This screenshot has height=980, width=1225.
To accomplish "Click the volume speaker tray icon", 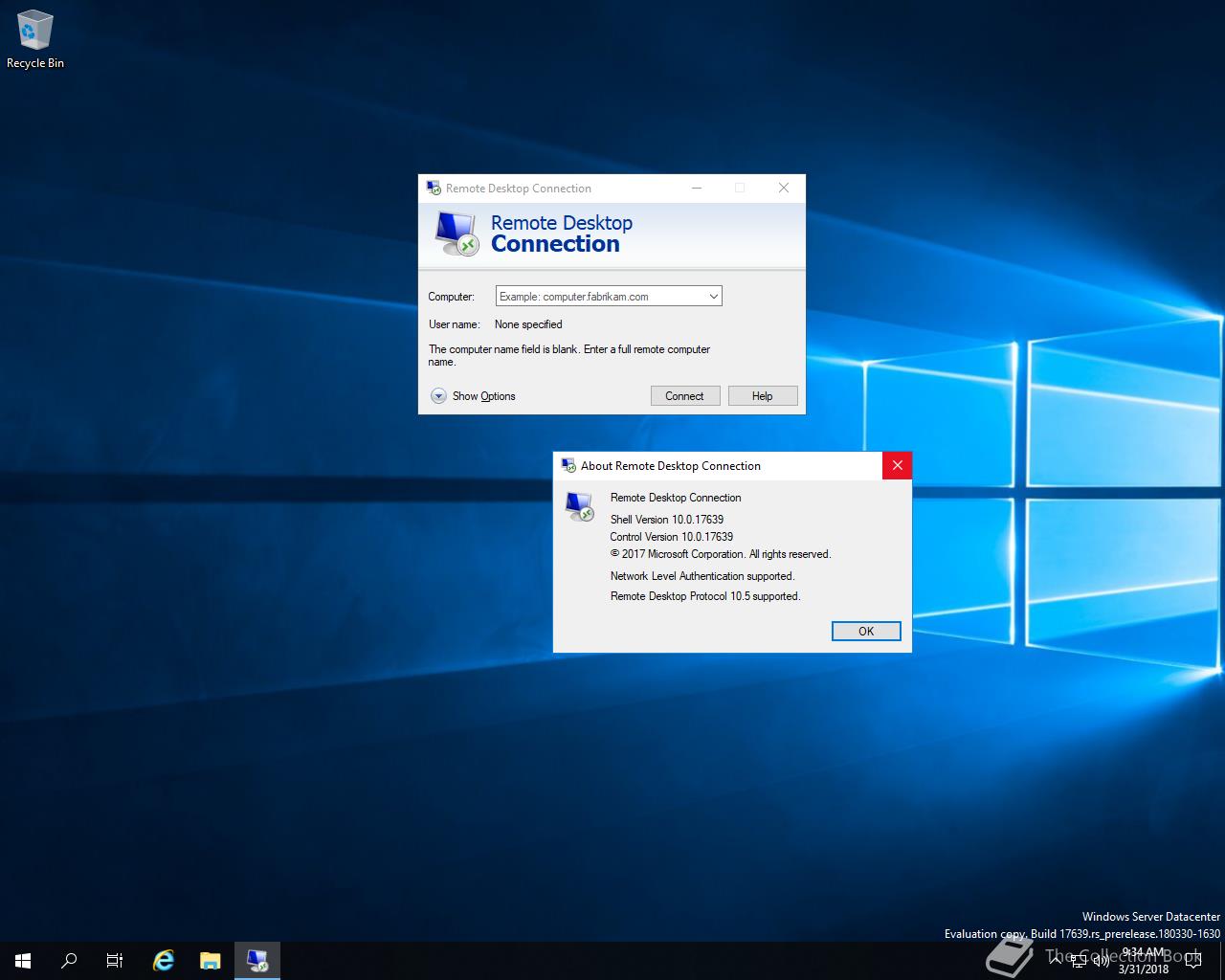I will tap(1100, 959).
